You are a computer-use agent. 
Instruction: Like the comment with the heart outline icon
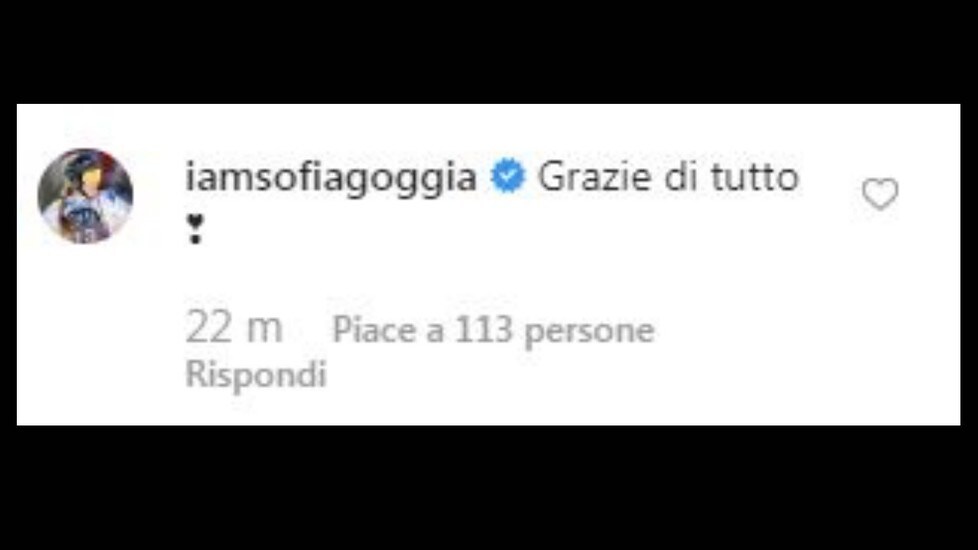tap(880, 194)
